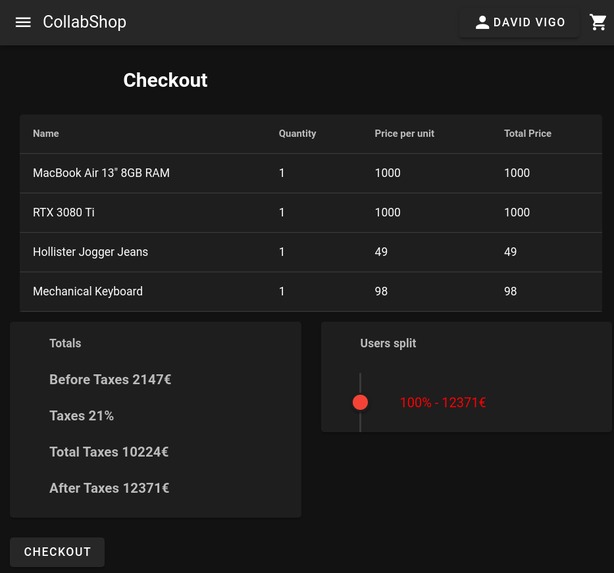Click quantity 1 of MacBook Air
The height and width of the screenshot is (573, 614).
click(x=282, y=173)
